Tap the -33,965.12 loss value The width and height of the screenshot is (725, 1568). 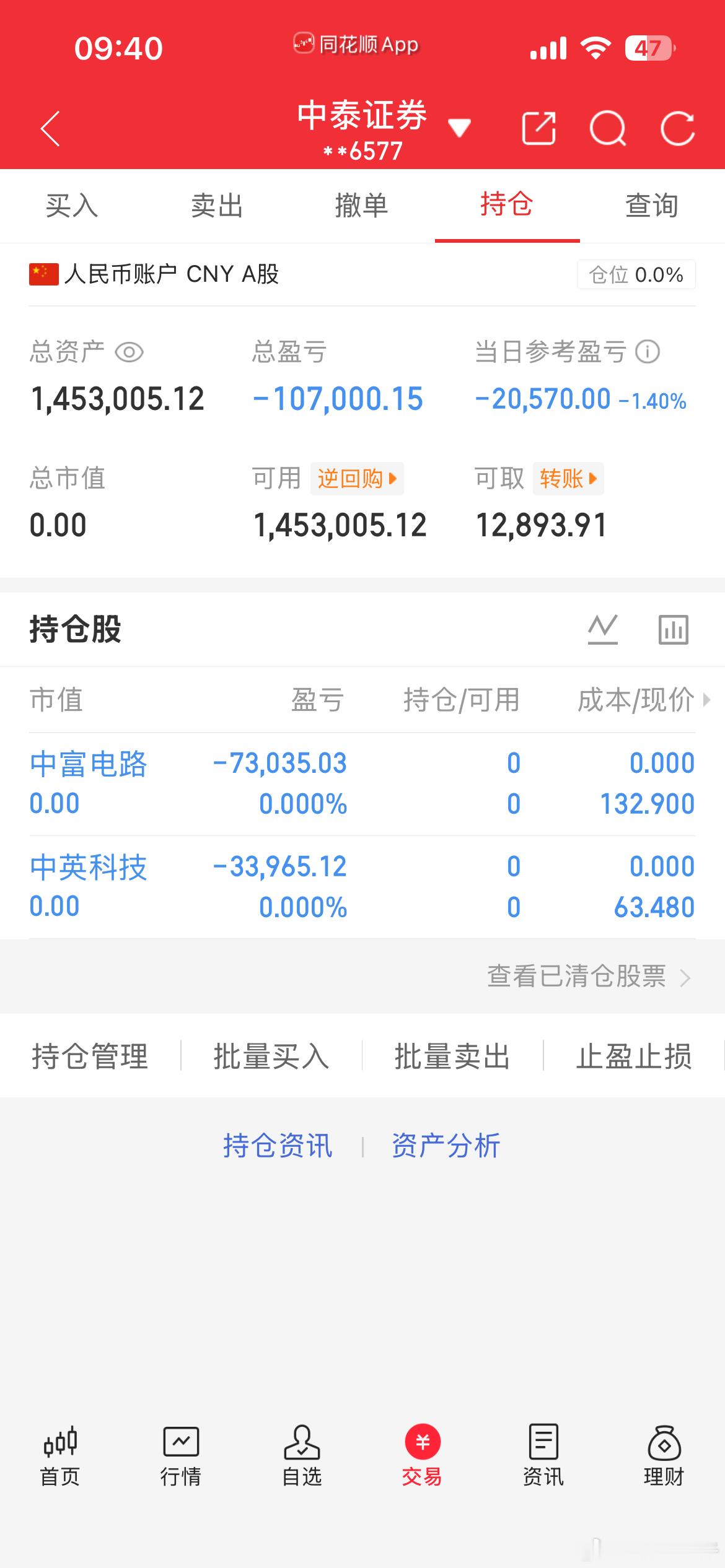pyautogui.click(x=279, y=866)
